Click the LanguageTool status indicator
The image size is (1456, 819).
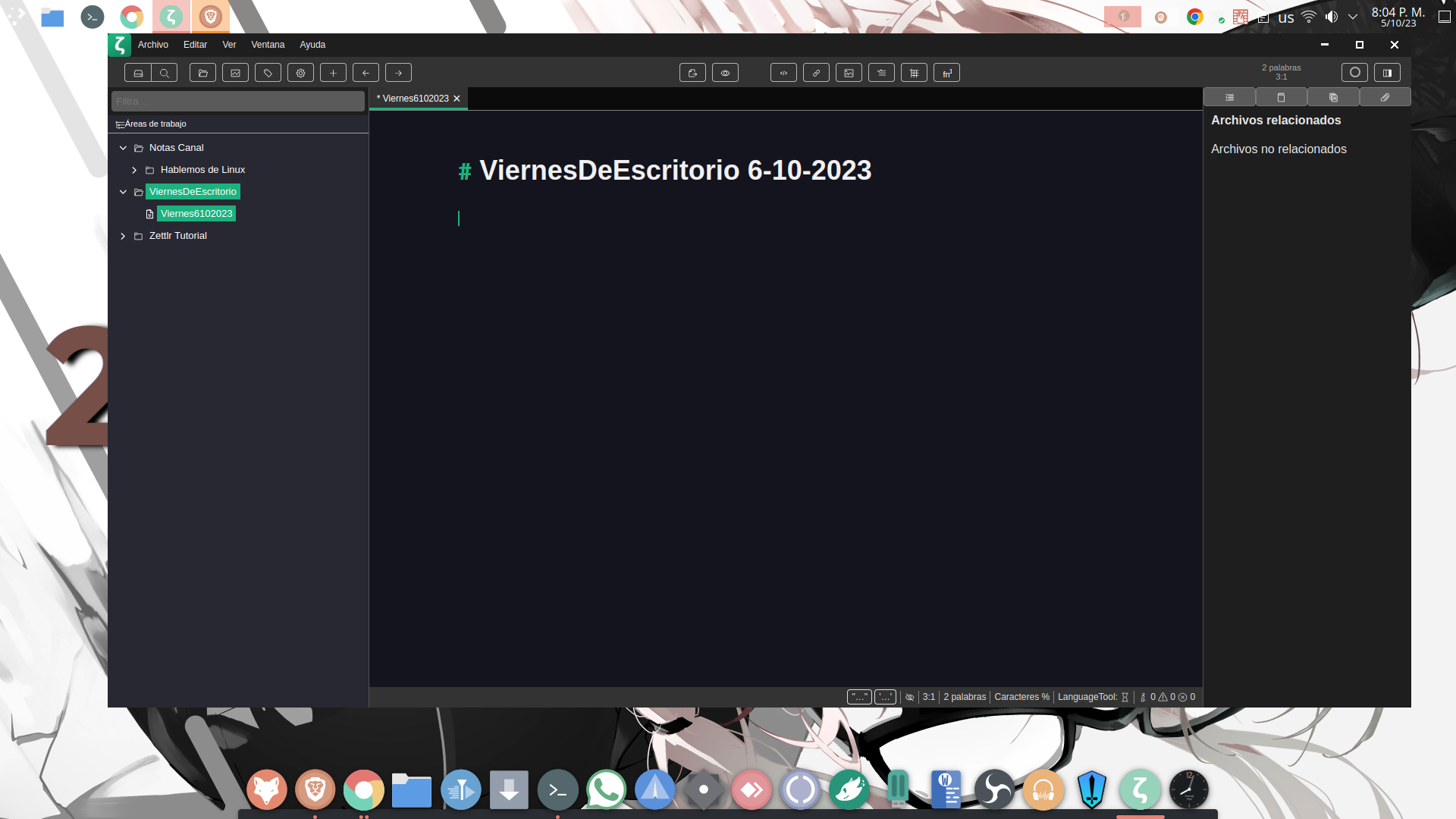[1093, 697]
